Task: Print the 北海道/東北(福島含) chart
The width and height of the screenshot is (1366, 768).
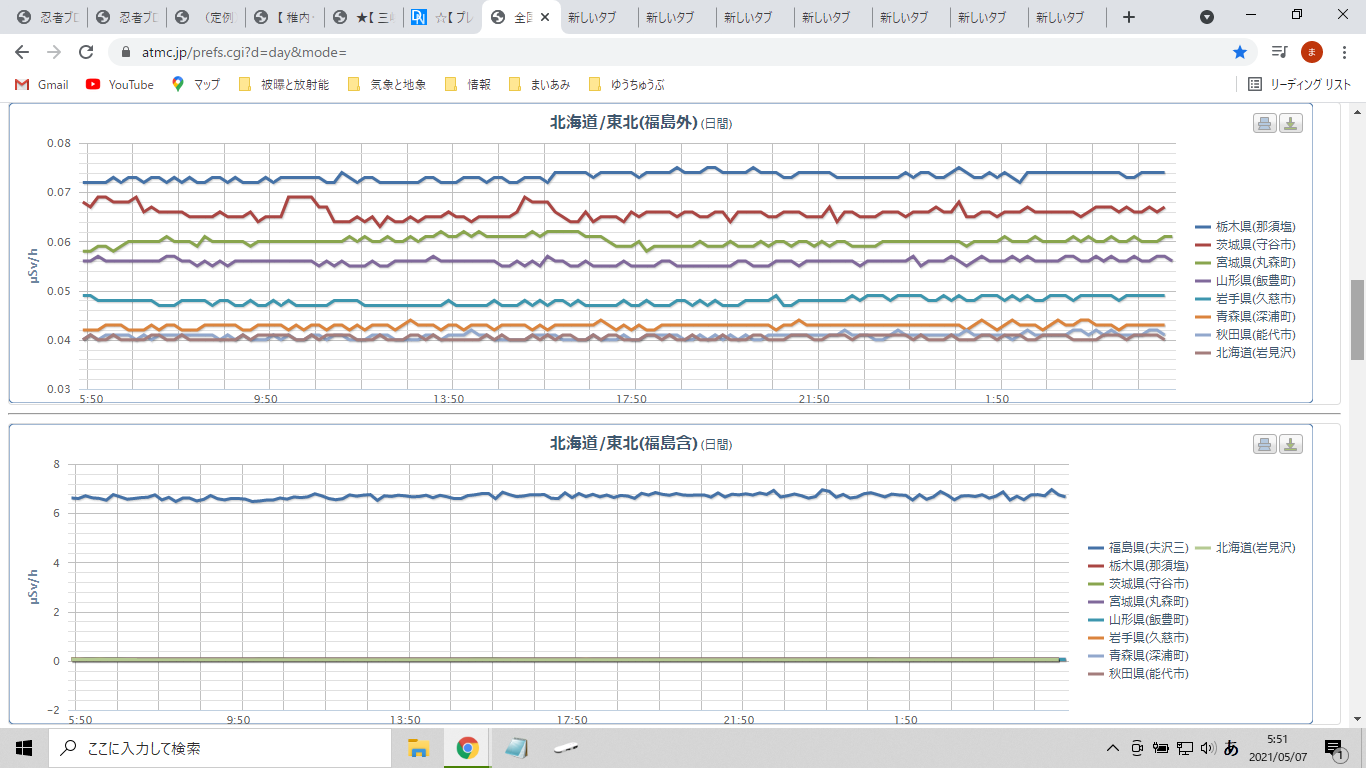Action: [1265, 444]
